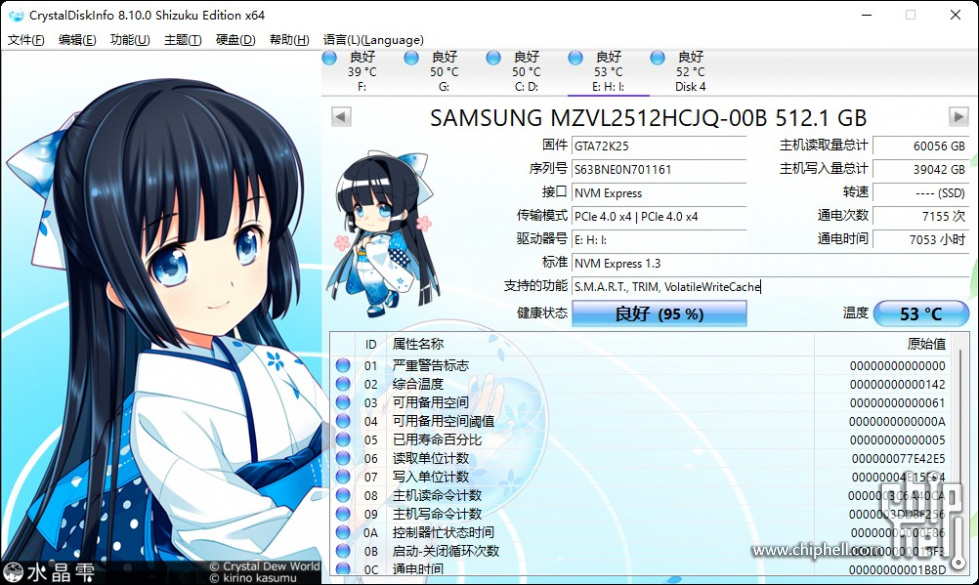This screenshot has width=979, height=585.
Task: Click the 良好 (95 %) health status button
Action: (x=659, y=313)
